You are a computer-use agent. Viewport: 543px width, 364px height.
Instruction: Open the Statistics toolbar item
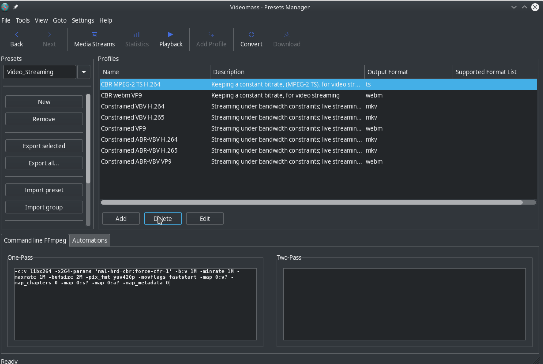[137, 39]
